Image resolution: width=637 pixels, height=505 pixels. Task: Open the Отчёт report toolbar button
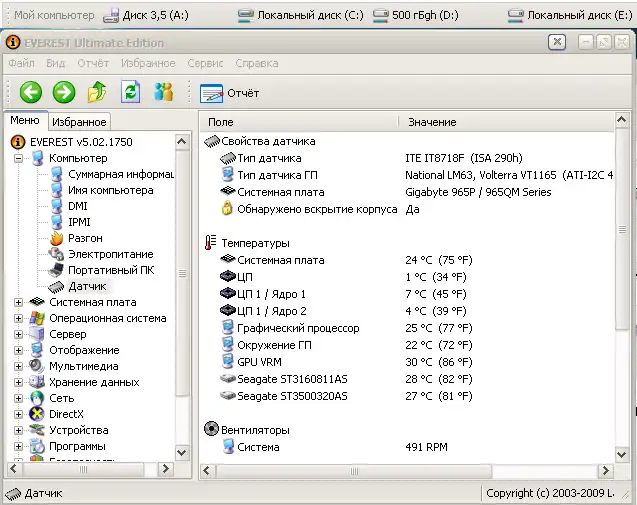tap(230, 93)
